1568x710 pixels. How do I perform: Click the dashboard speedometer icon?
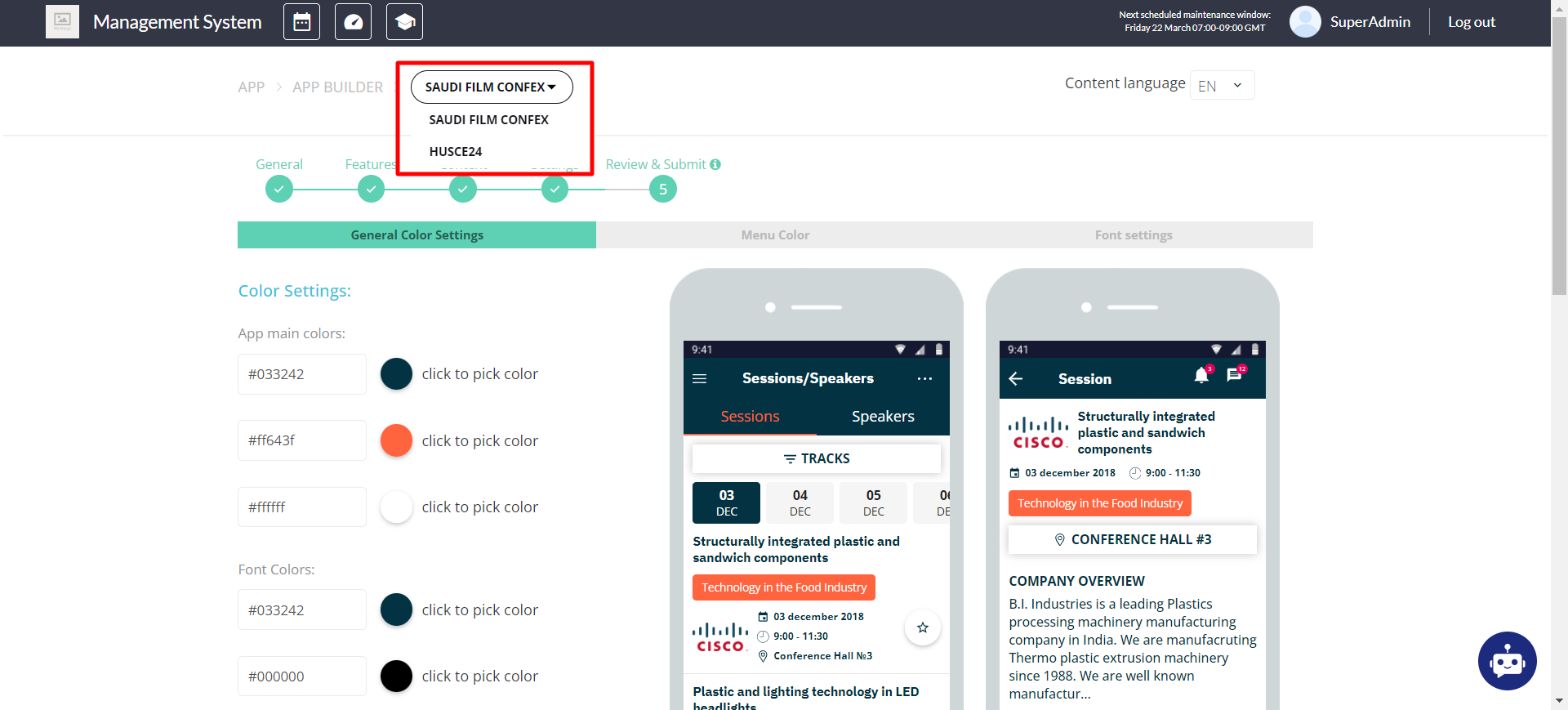353,22
